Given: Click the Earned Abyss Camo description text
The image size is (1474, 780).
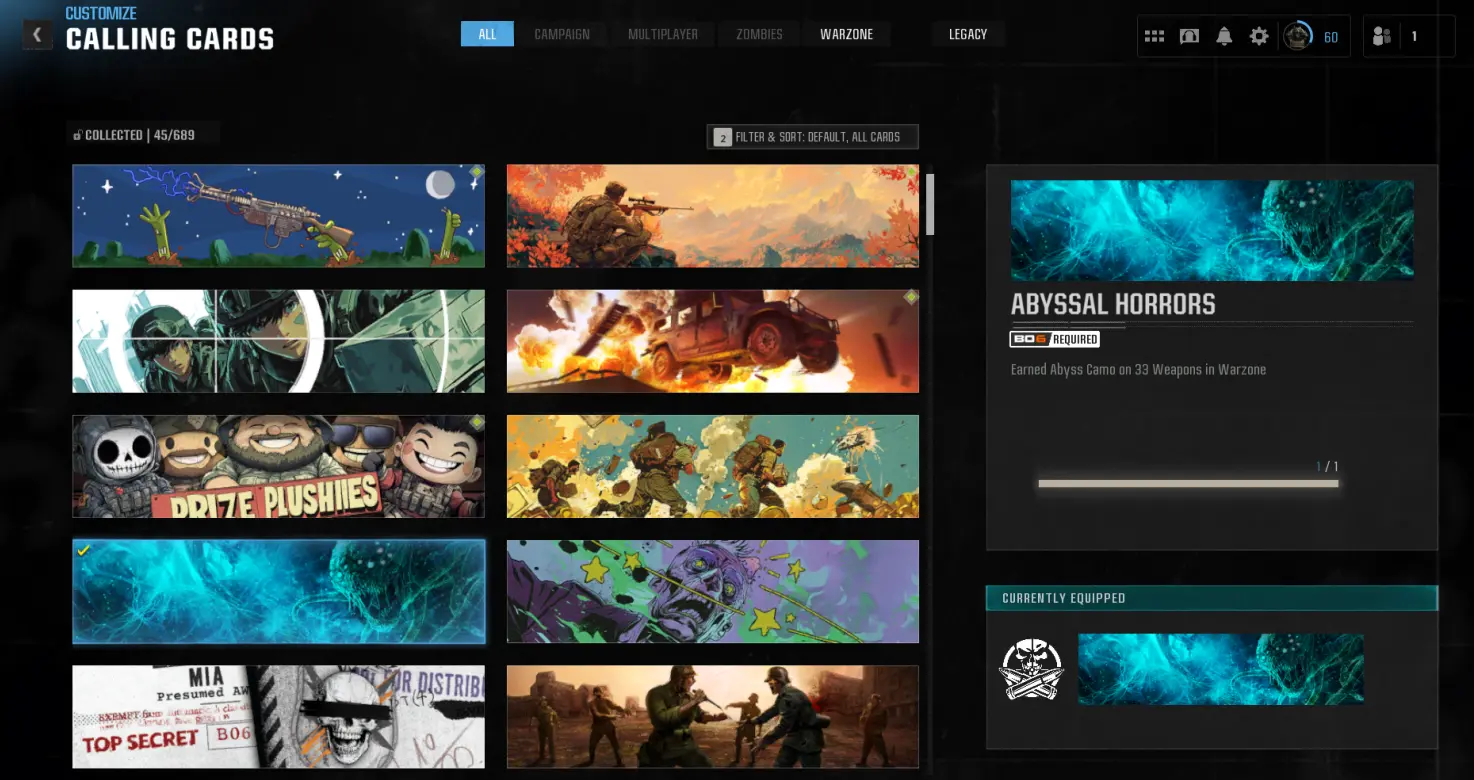Looking at the screenshot, I should point(1138,370).
